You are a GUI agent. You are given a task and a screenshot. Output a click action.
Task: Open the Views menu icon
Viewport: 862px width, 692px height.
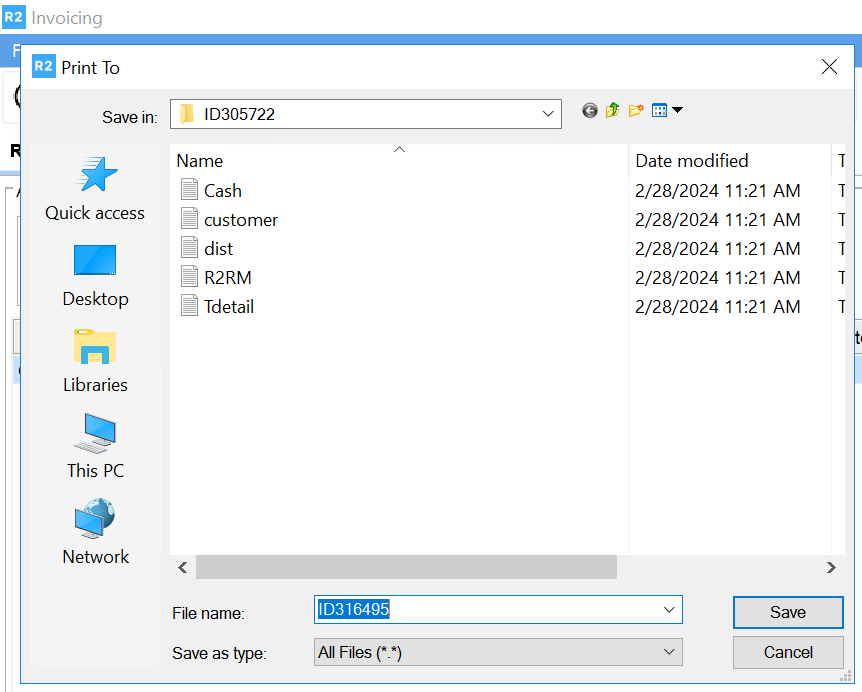[662, 110]
